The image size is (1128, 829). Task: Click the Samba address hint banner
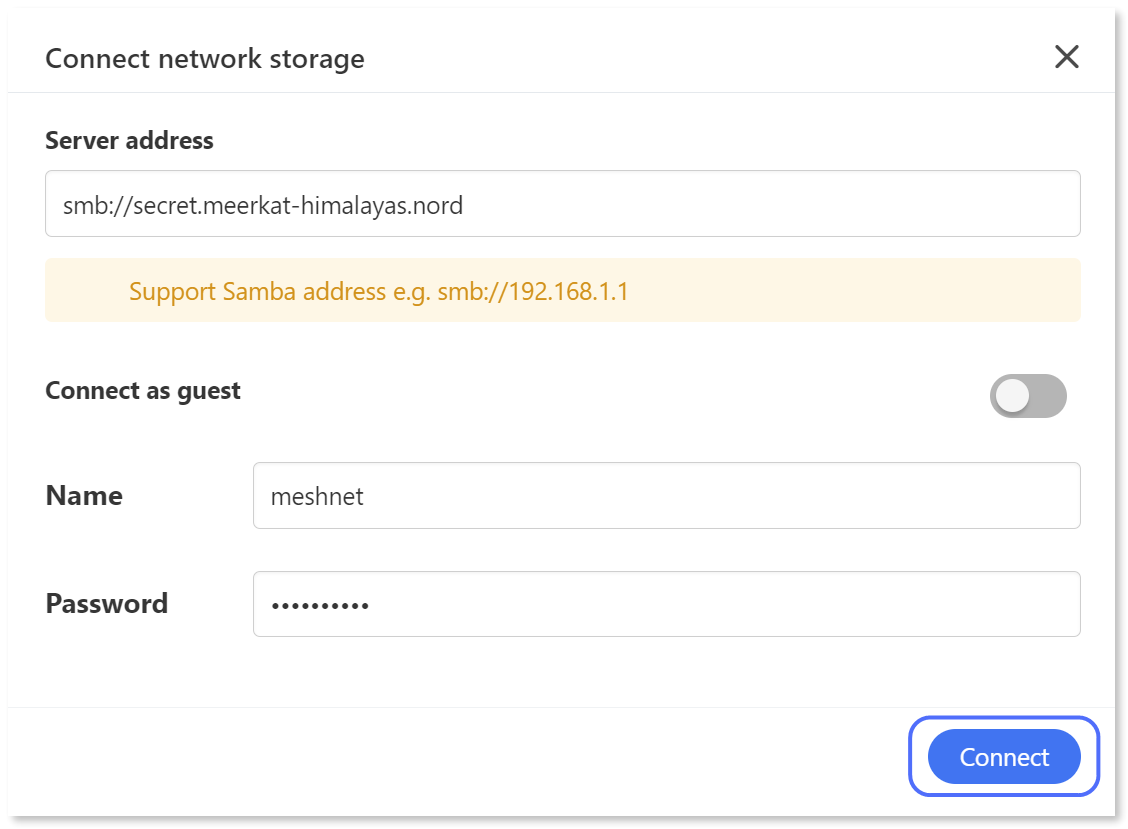pyautogui.click(x=562, y=290)
